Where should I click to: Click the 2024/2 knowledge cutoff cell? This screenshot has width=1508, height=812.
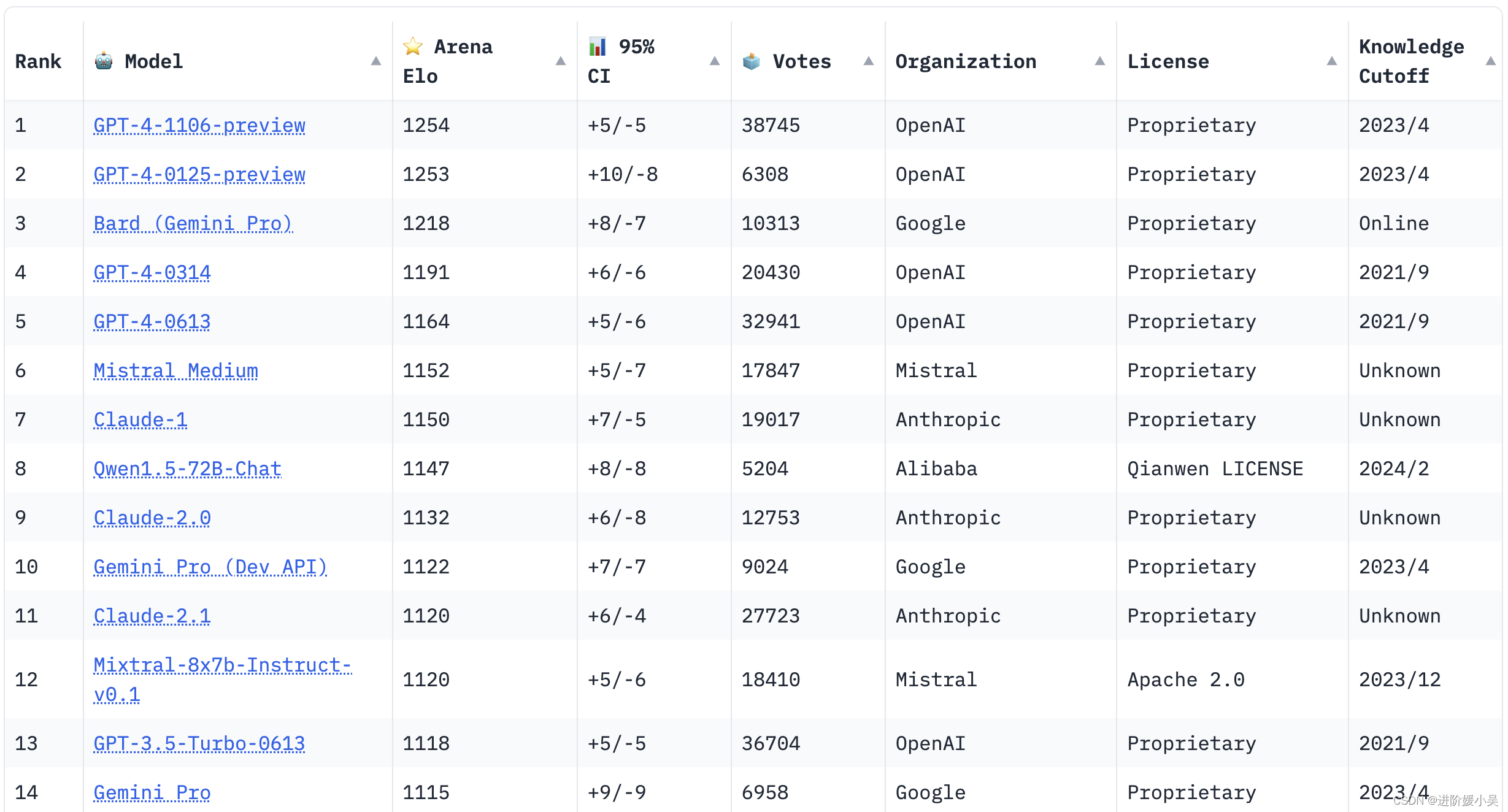(1394, 469)
